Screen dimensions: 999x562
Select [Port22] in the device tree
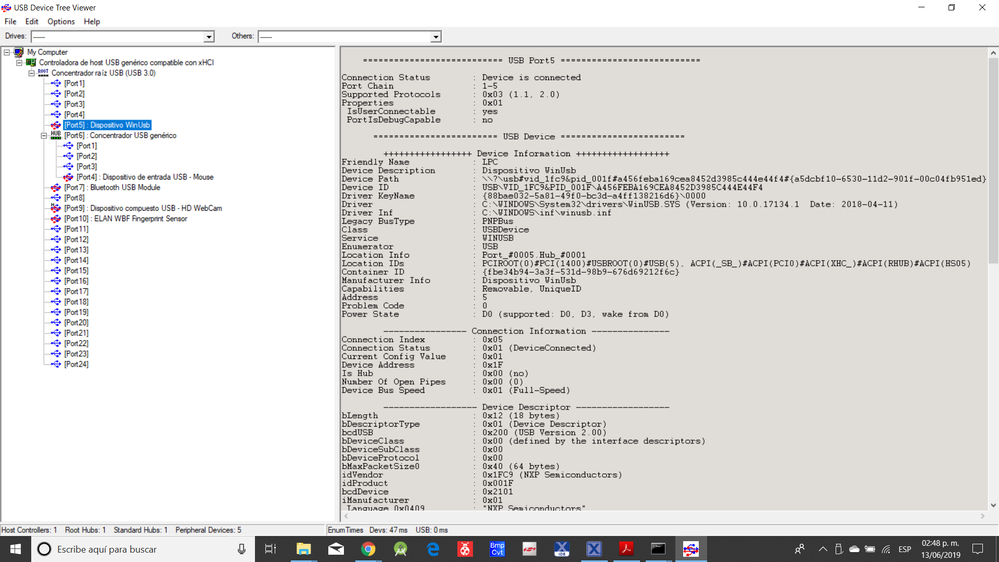click(x=76, y=343)
